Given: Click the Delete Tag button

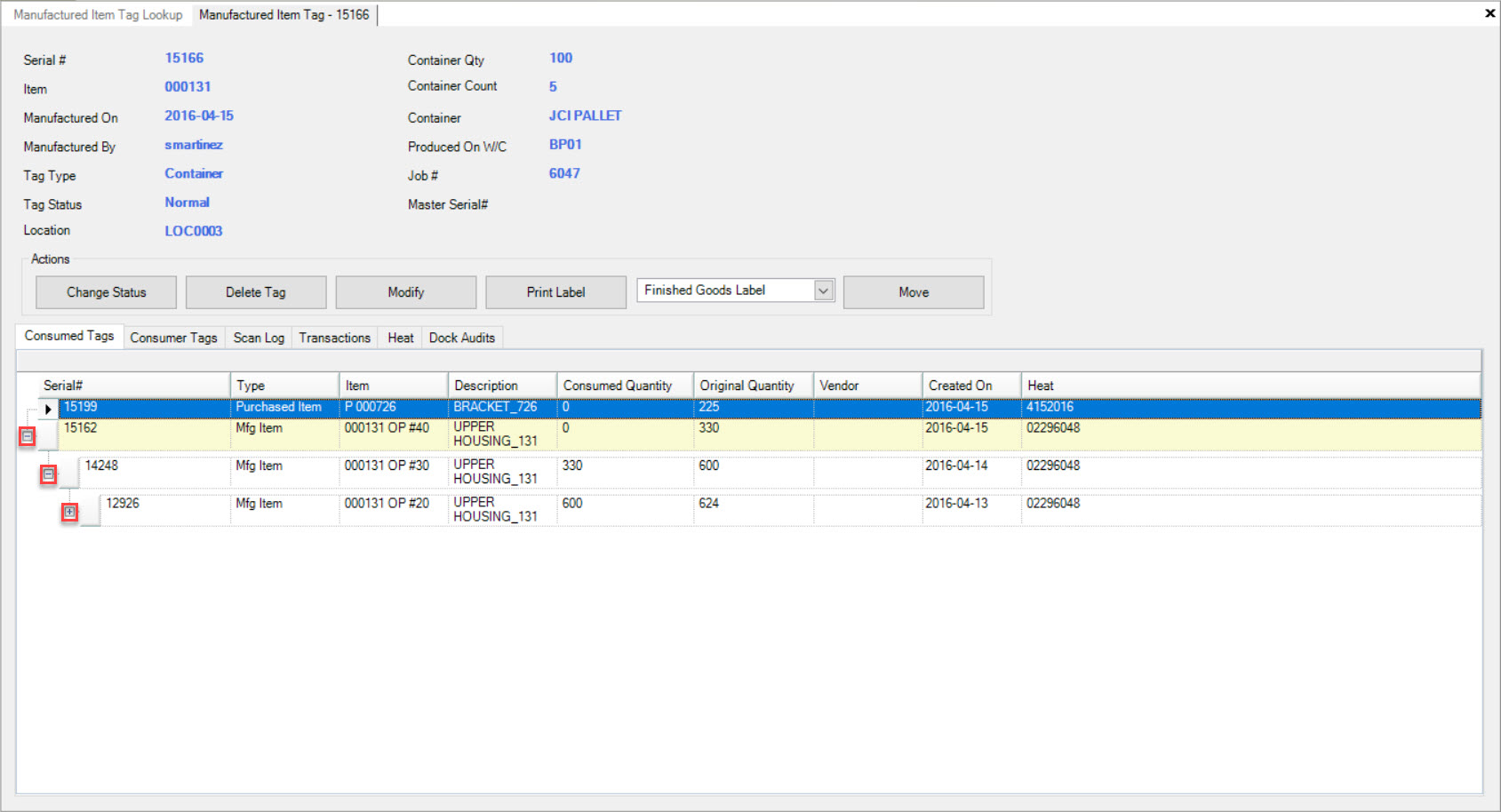Looking at the screenshot, I should tap(256, 292).
